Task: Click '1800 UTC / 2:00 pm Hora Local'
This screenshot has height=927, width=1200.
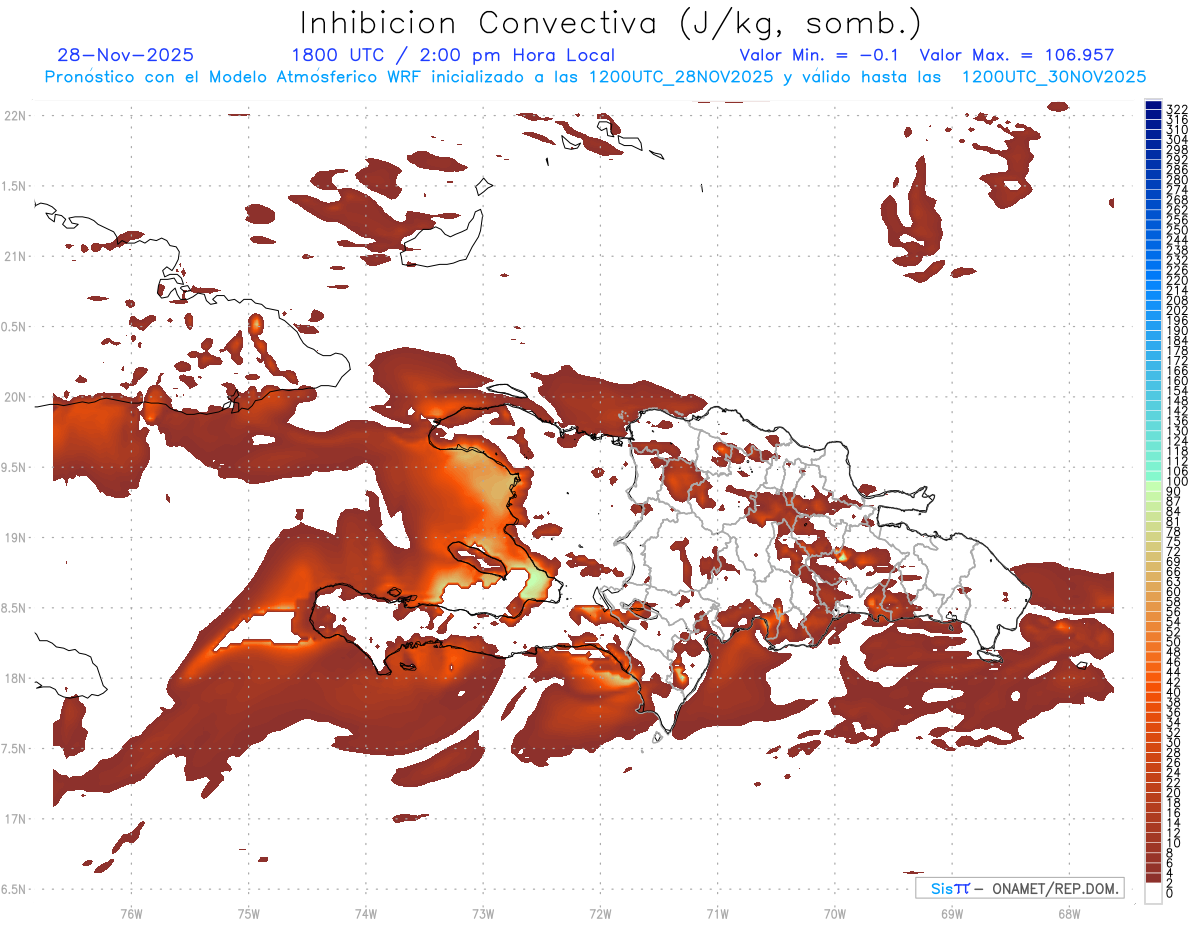Action: tap(453, 55)
